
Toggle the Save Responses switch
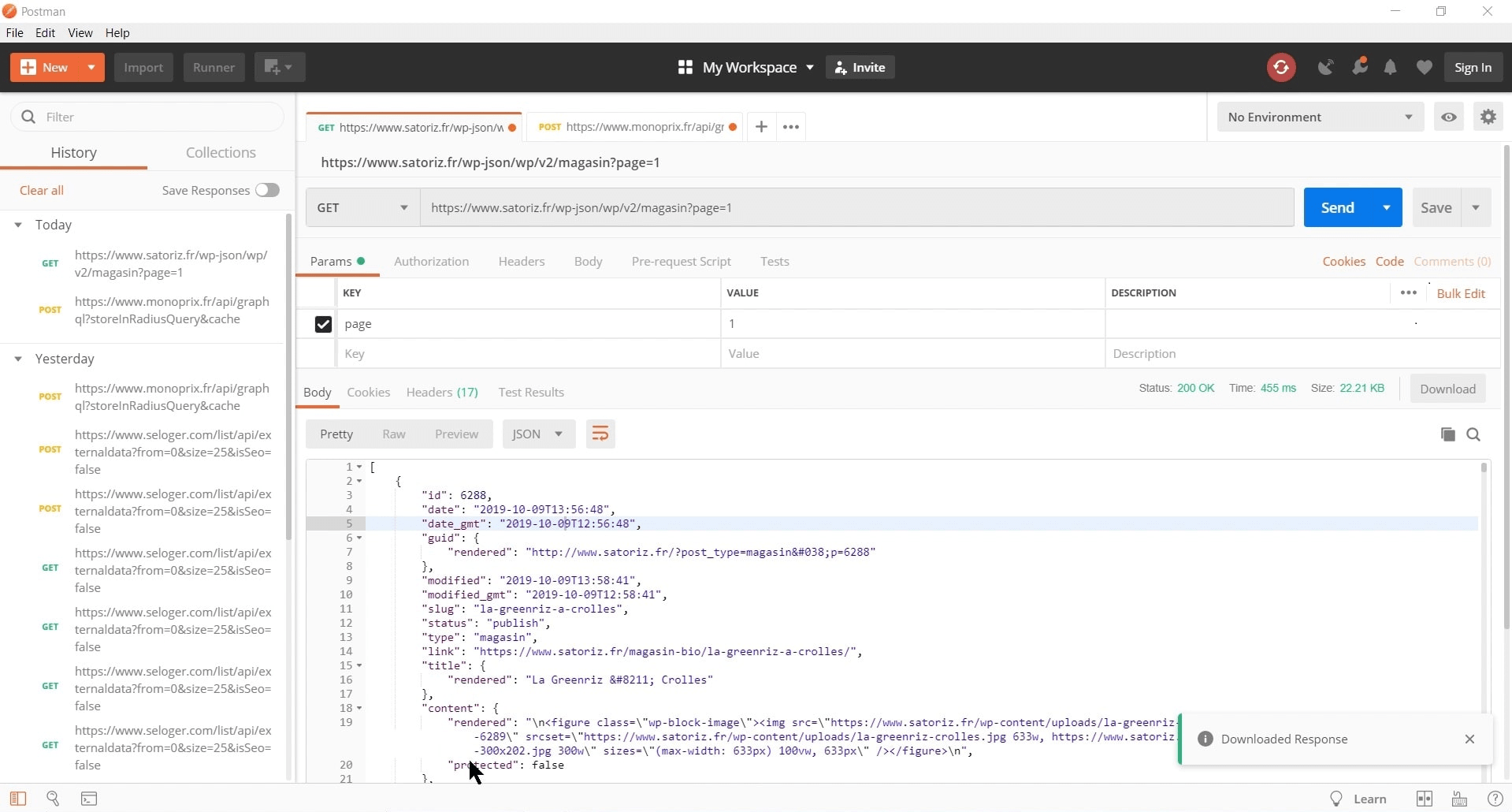(x=267, y=191)
